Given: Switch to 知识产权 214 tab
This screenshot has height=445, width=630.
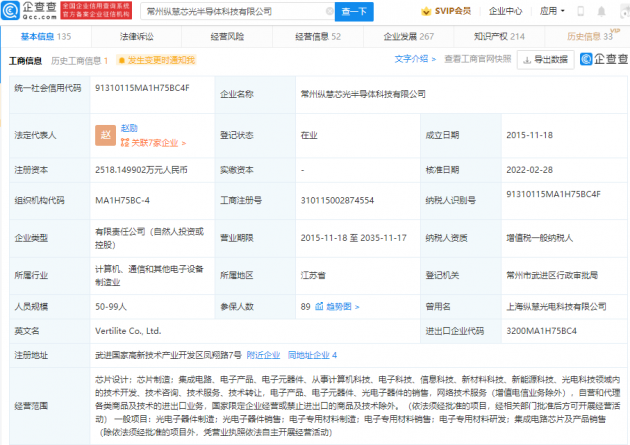Looking at the screenshot, I should tap(499, 37).
